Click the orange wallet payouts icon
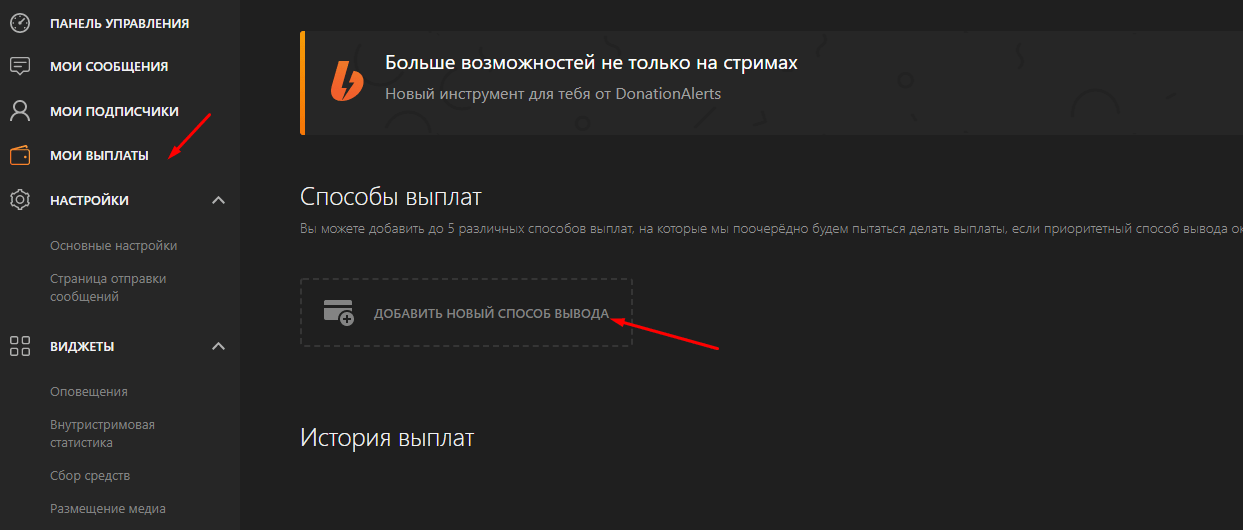Image resolution: width=1243 pixels, height=530 pixels. (x=19, y=156)
